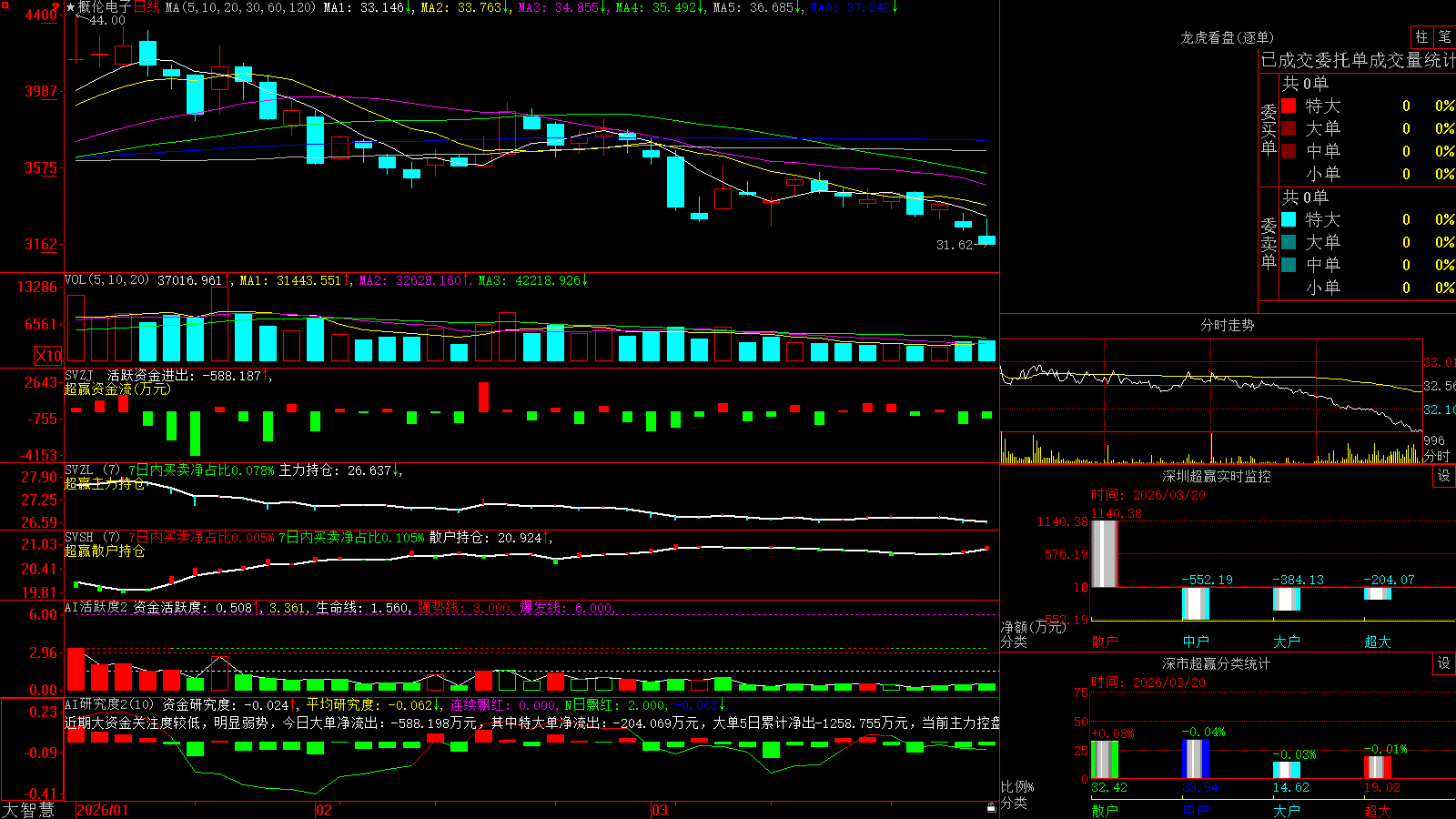The height and width of the screenshot is (819, 1456).
Task: Click the 爆发线: 6.000 readout
Action: pos(568,608)
